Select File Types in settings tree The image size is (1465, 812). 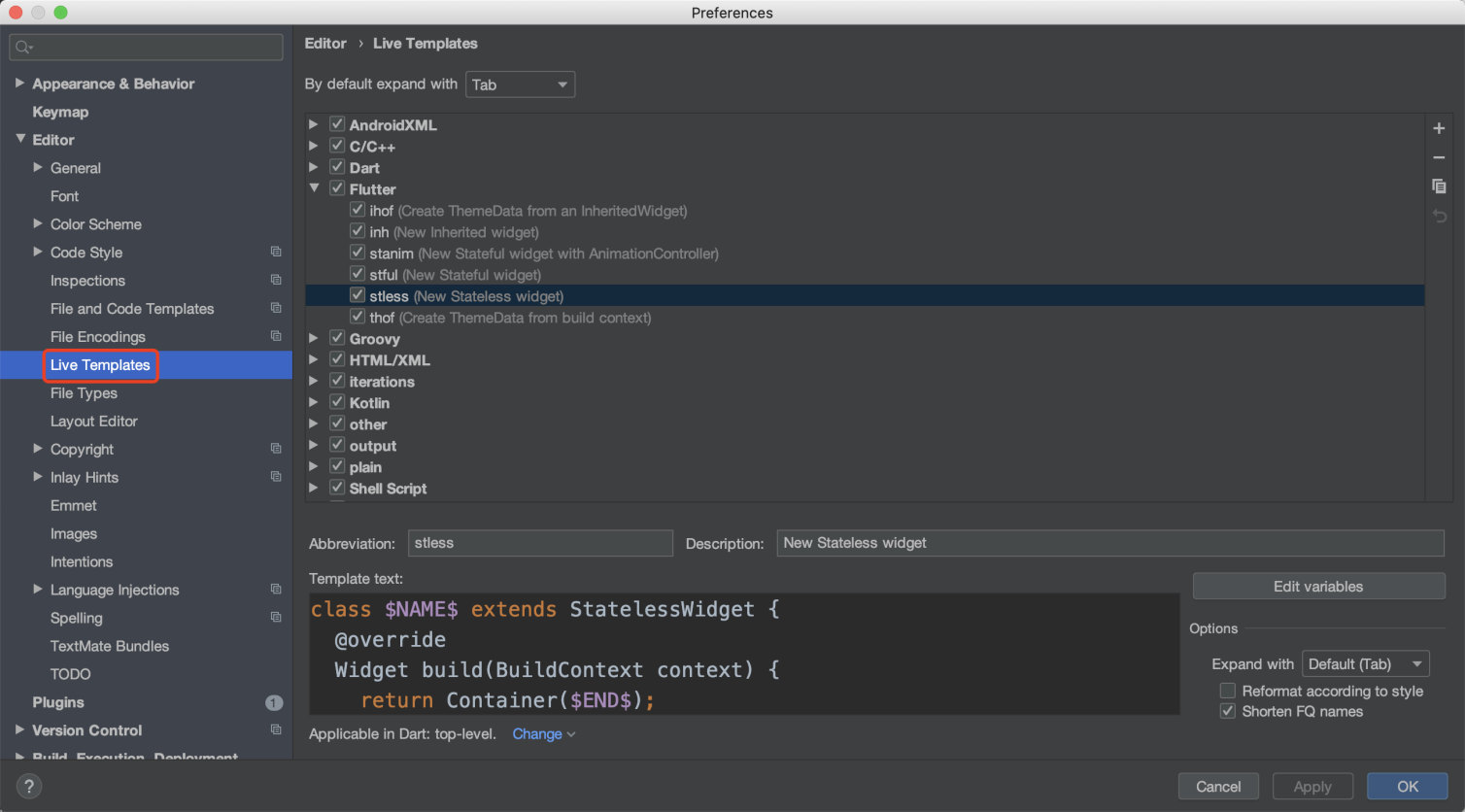point(84,393)
